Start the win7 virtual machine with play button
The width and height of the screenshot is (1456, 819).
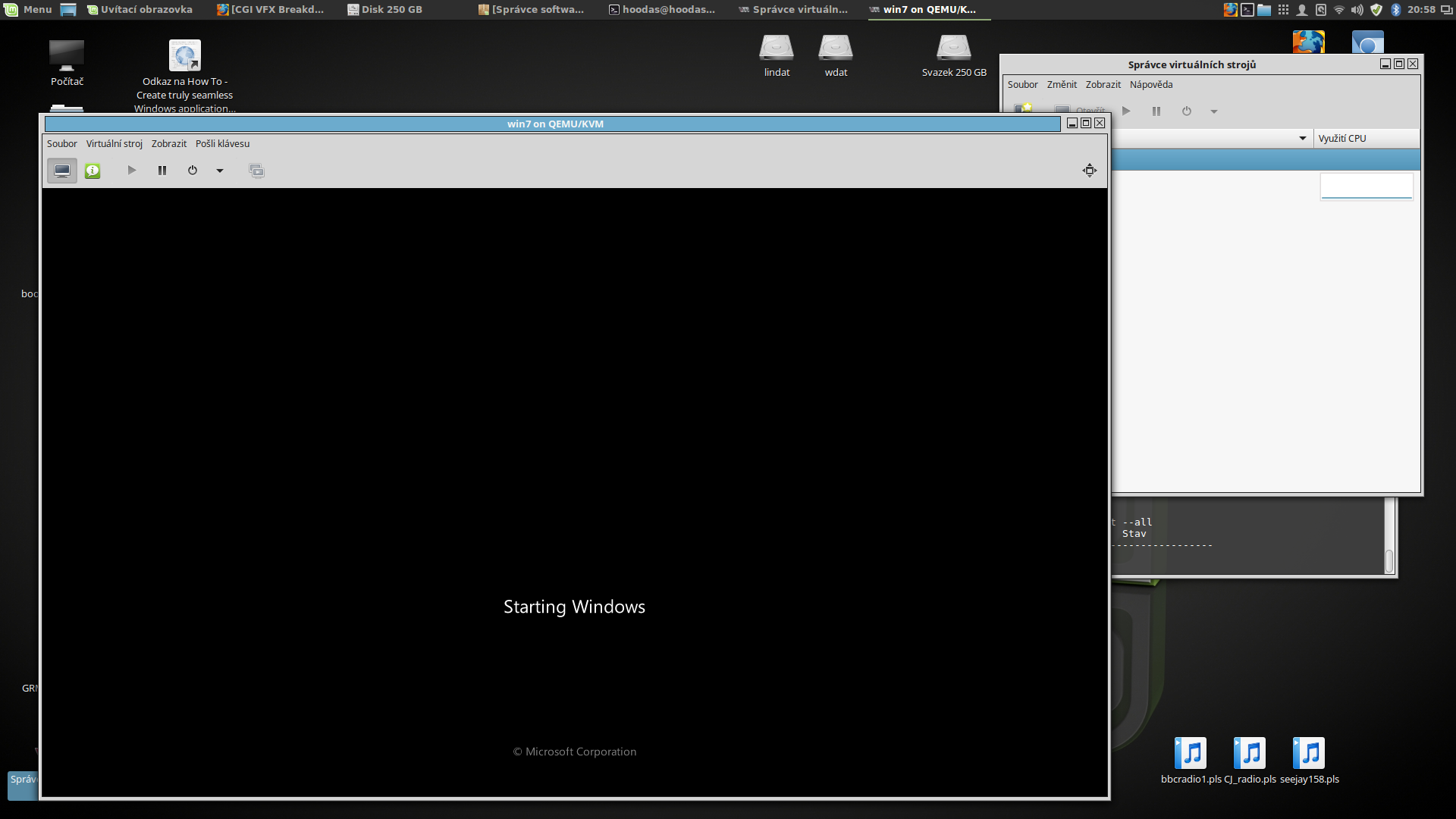click(132, 171)
